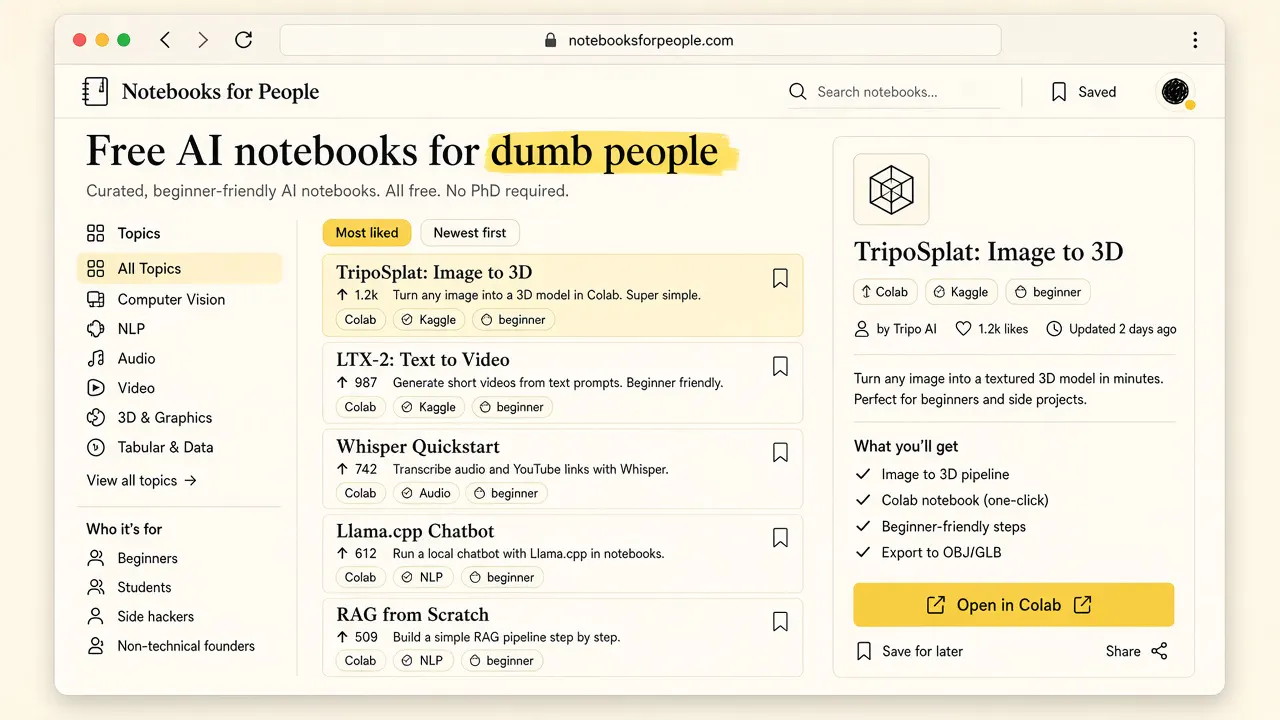1280x720 pixels.
Task: Click the Students people icon
Action: pyautogui.click(x=96, y=587)
